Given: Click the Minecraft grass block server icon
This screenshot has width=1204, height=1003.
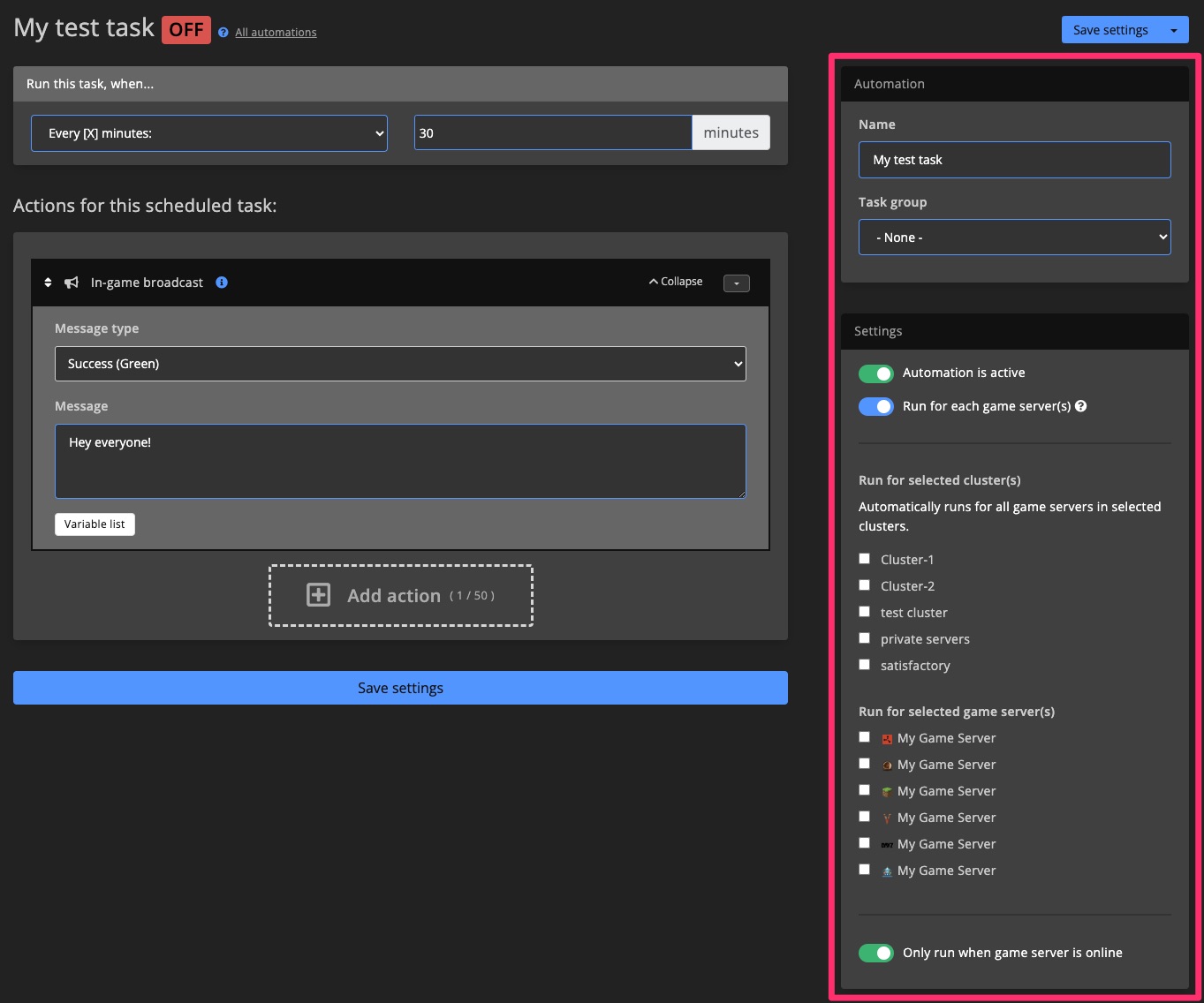Looking at the screenshot, I should point(887,791).
